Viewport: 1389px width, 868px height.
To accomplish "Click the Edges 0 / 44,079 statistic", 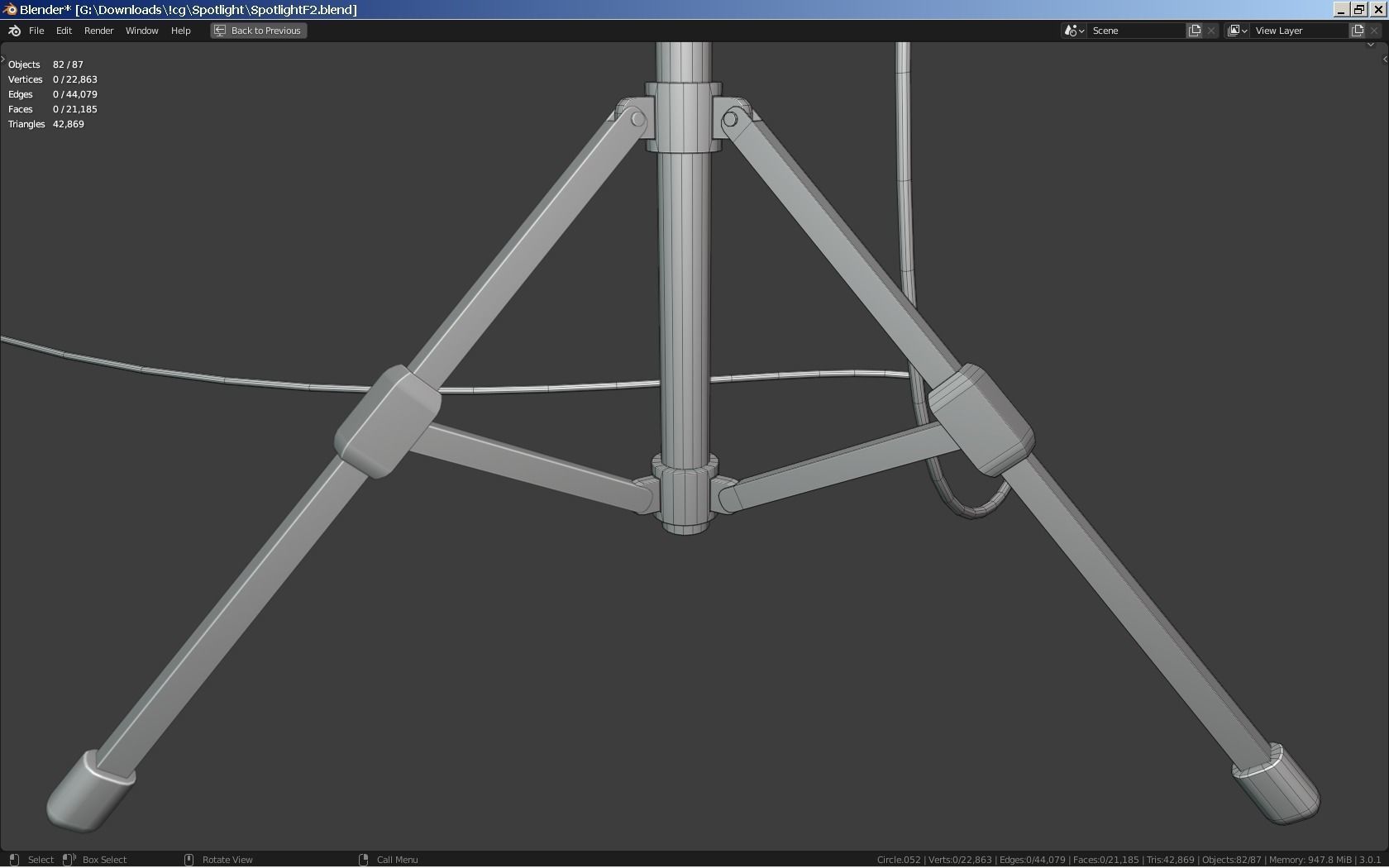I will [53, 94].
